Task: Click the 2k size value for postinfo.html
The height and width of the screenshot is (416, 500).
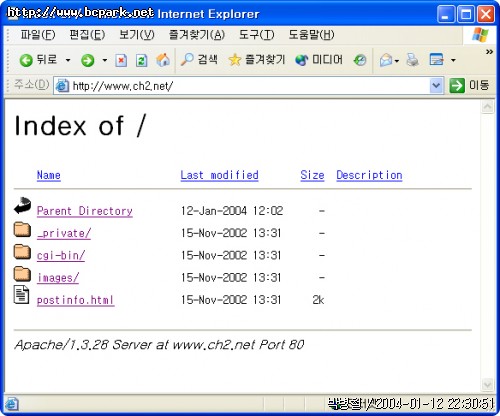Action: [x=318, y=300]
